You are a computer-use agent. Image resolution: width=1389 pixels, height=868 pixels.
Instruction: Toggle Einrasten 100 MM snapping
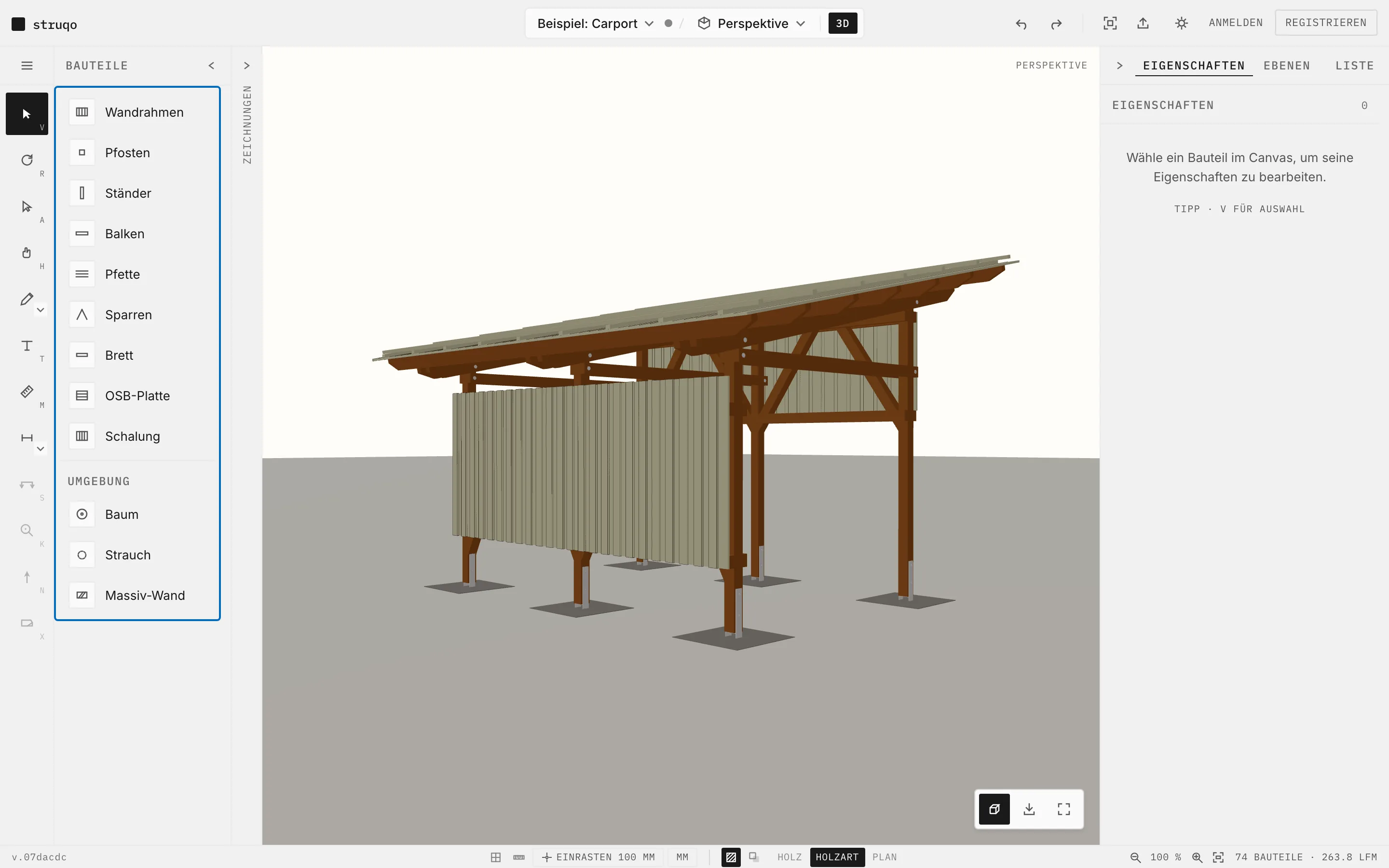(598, 857)
